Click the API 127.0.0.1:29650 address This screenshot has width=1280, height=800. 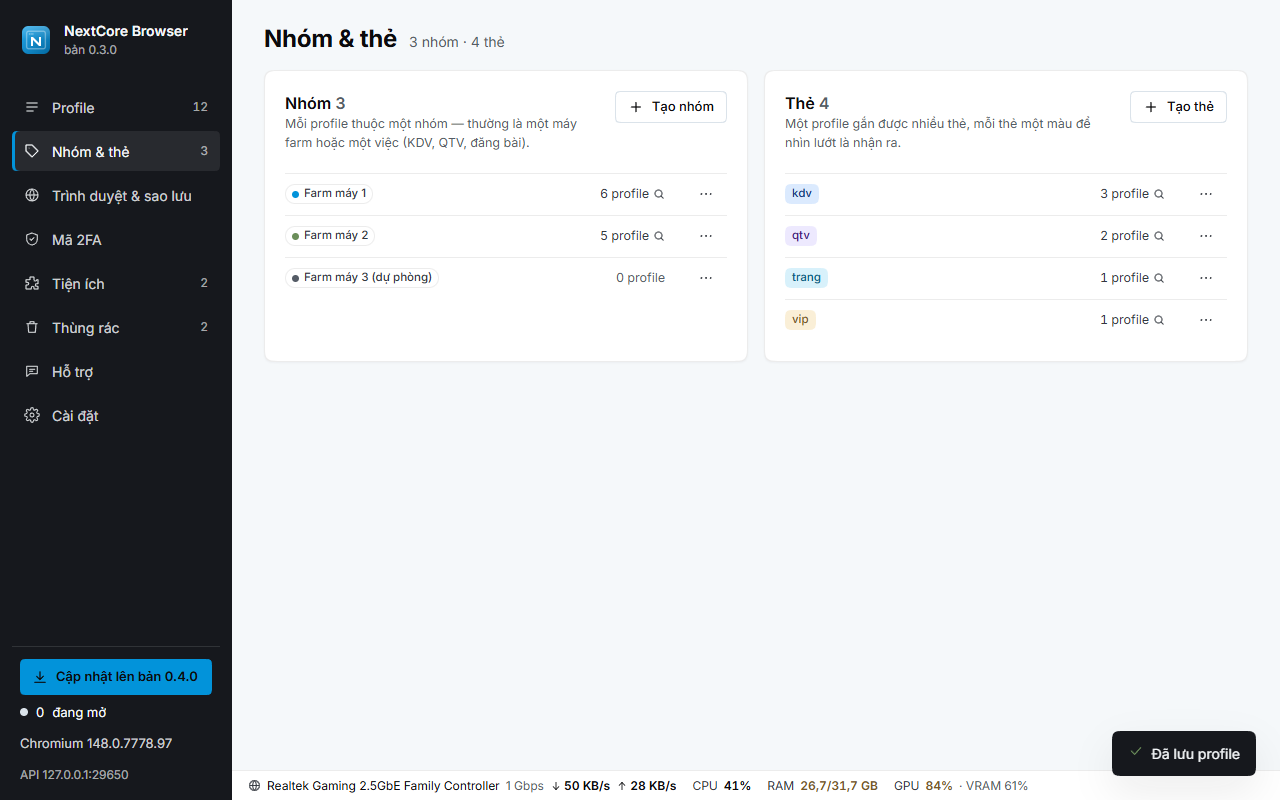[x=74, y=775]
